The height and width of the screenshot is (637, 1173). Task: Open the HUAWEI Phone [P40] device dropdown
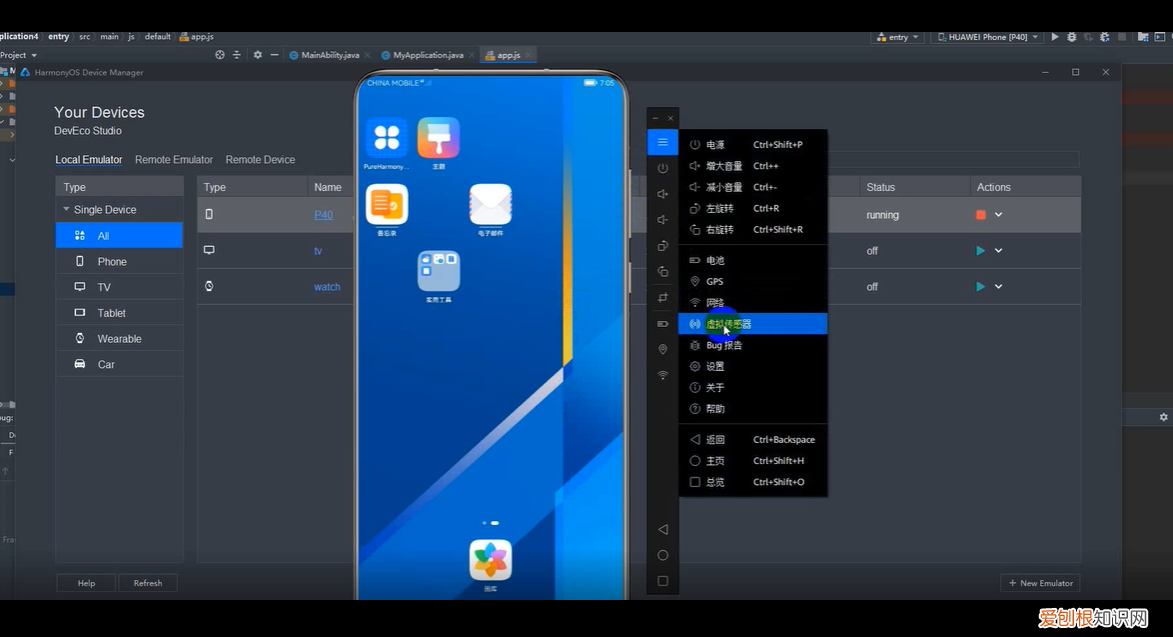pyautogui.click(x=986, y=37)
